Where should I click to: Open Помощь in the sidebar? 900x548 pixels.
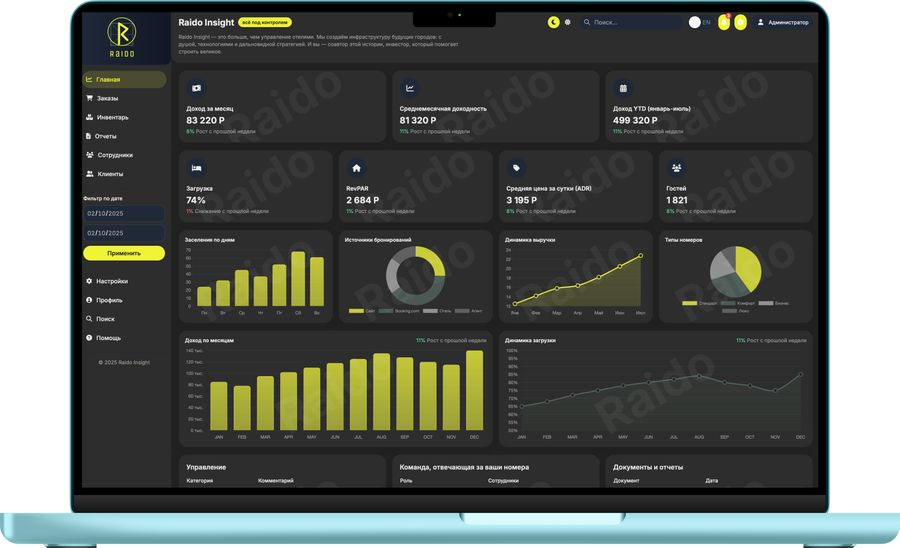tap(108, 338)
